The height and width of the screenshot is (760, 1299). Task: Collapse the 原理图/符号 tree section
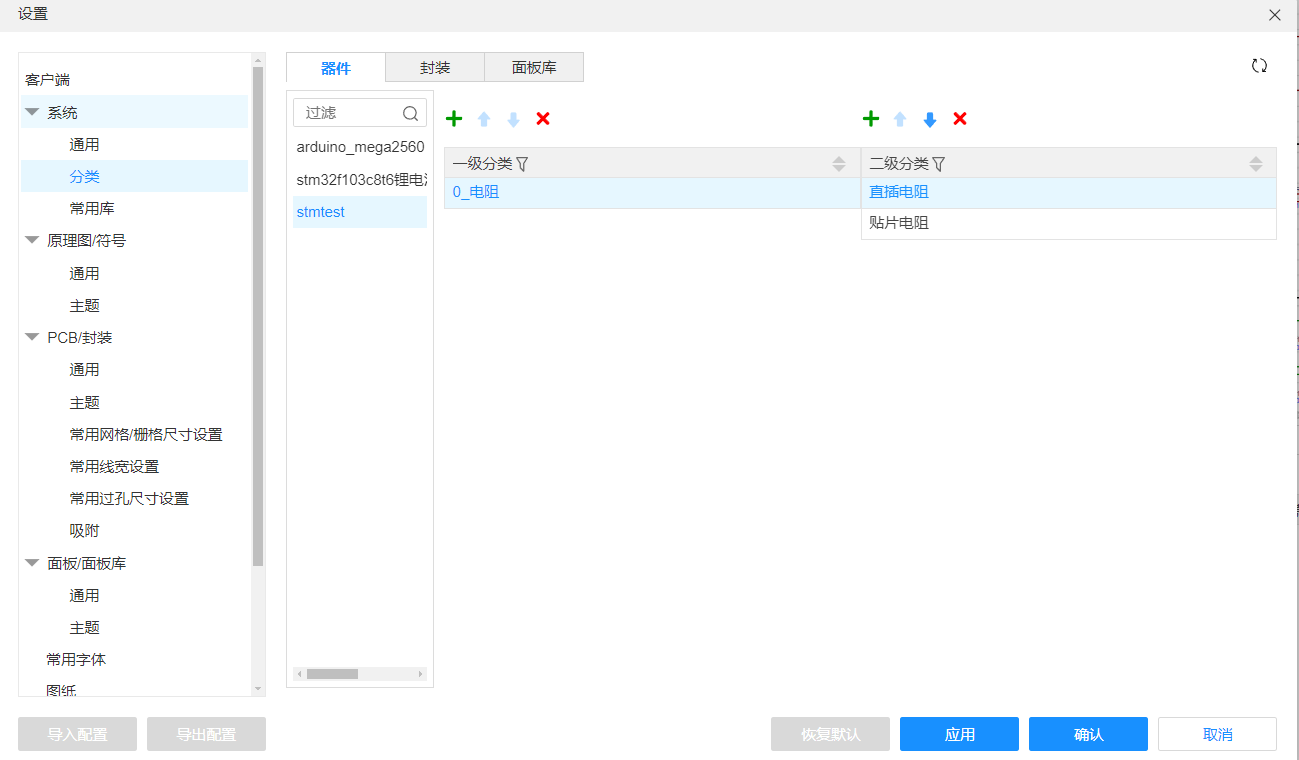32,241
